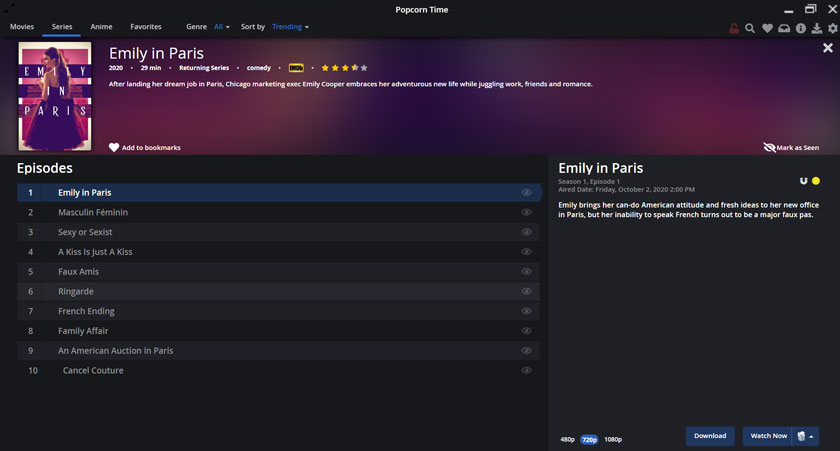Select 480p quality
Image resolution: width=840 pixels, height=451 pixels.
[x=567, y=440]
